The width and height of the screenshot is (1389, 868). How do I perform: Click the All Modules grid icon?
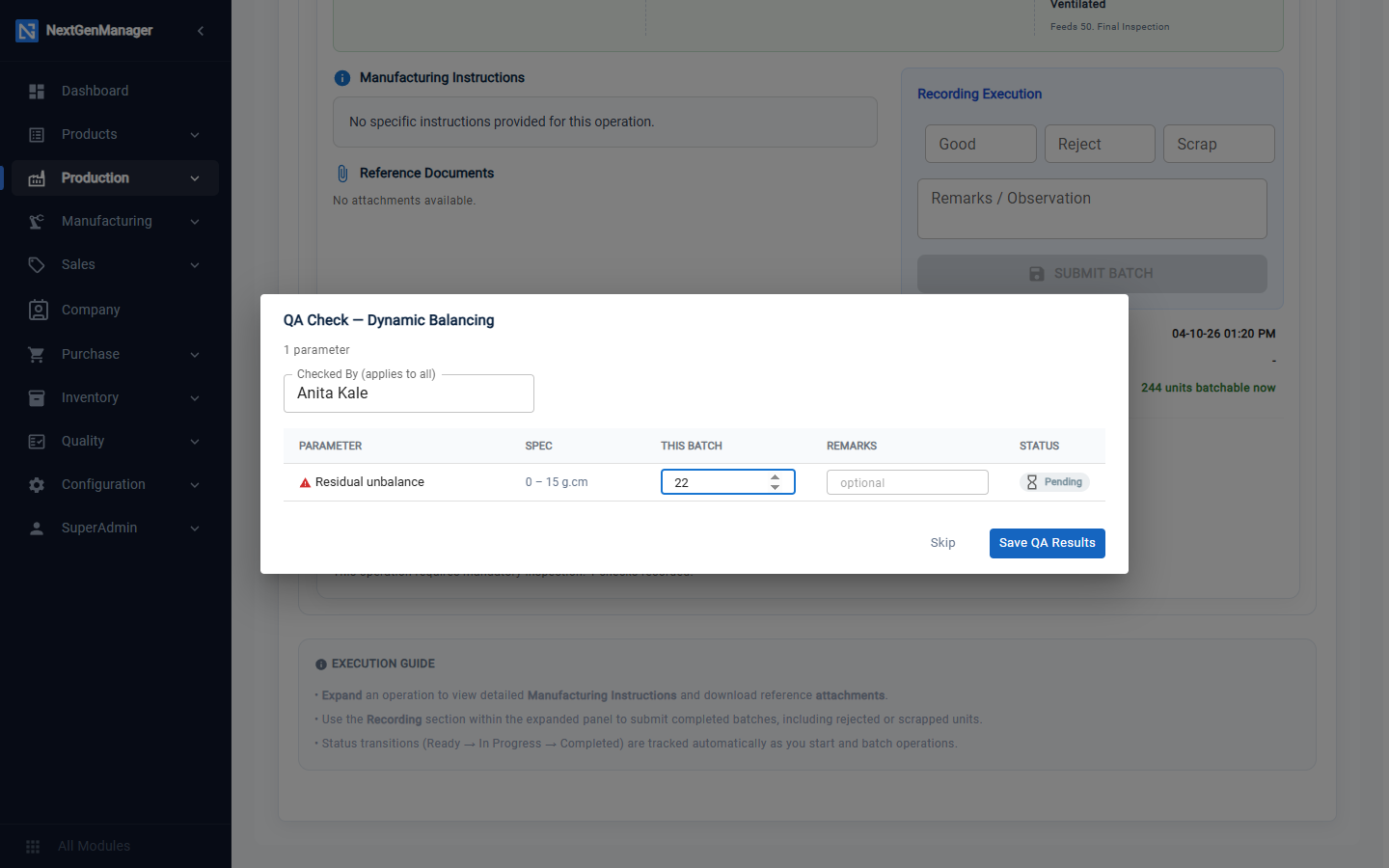point(33,847)
